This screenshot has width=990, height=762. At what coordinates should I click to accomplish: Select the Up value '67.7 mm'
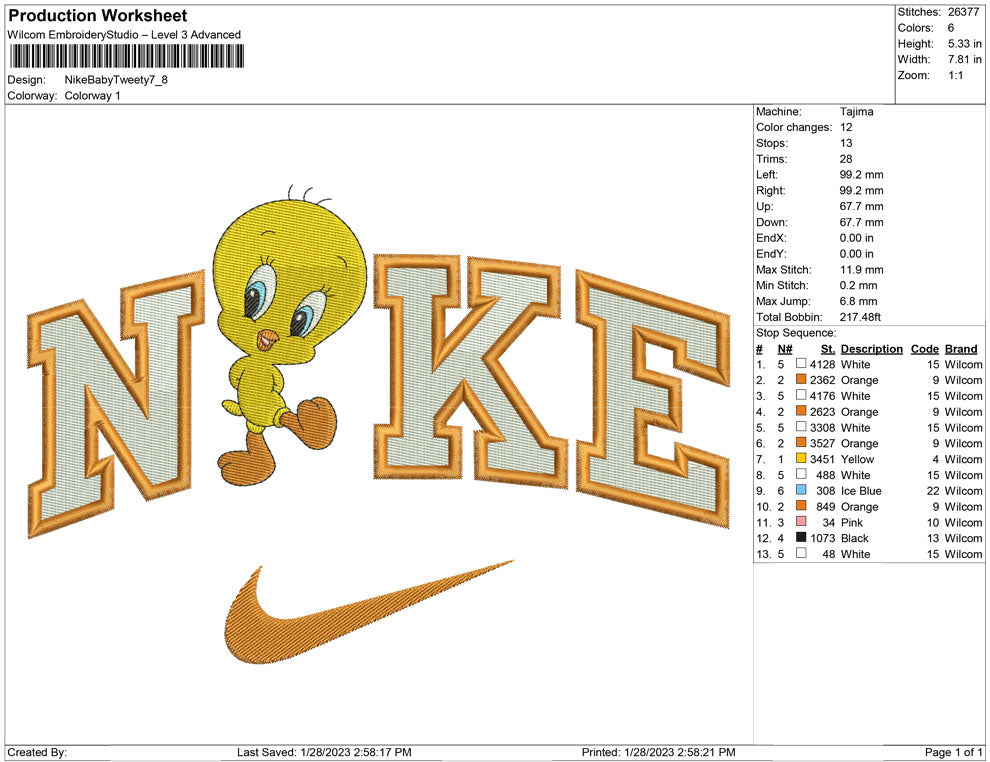coord(862,206)
